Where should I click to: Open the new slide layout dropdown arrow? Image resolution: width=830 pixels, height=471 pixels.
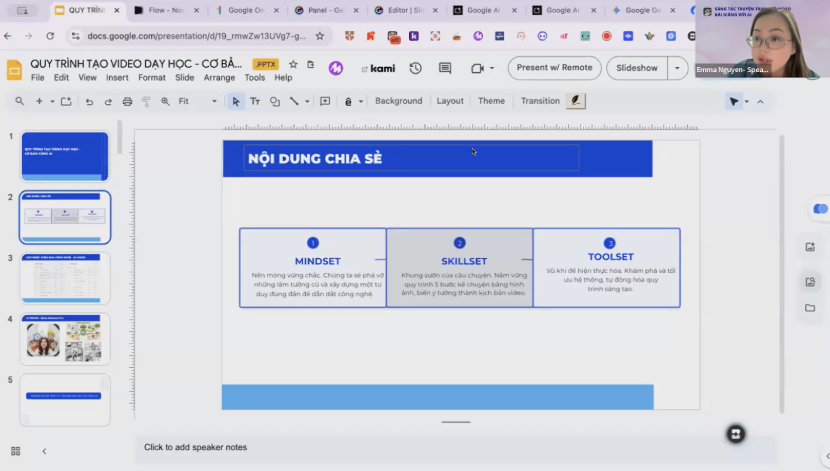tap(50, 101)
